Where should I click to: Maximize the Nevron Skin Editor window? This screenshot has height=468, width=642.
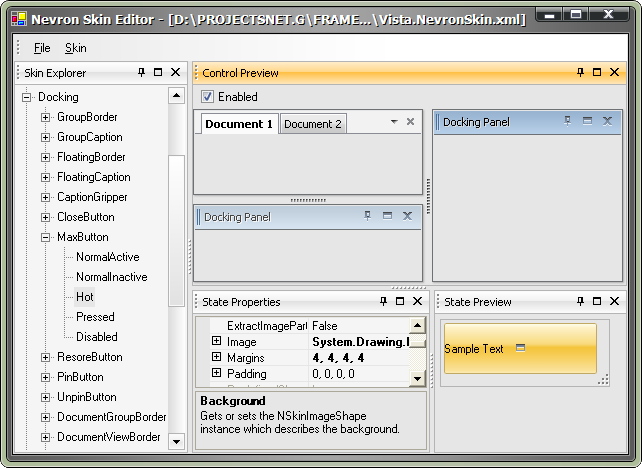click(576, 15)
